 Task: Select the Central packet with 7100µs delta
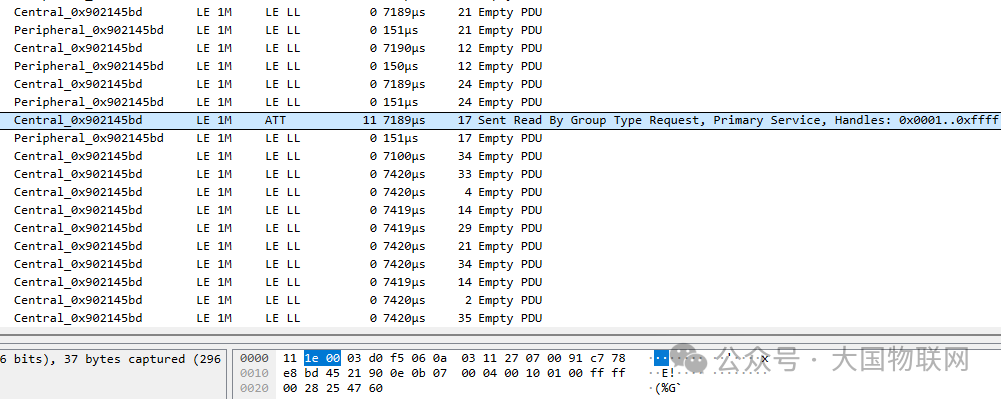(500, 156)
